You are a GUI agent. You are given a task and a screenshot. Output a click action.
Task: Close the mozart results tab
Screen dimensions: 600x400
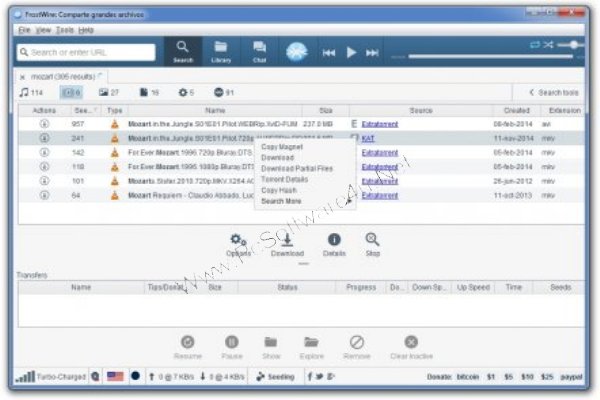tap(22, 77)
